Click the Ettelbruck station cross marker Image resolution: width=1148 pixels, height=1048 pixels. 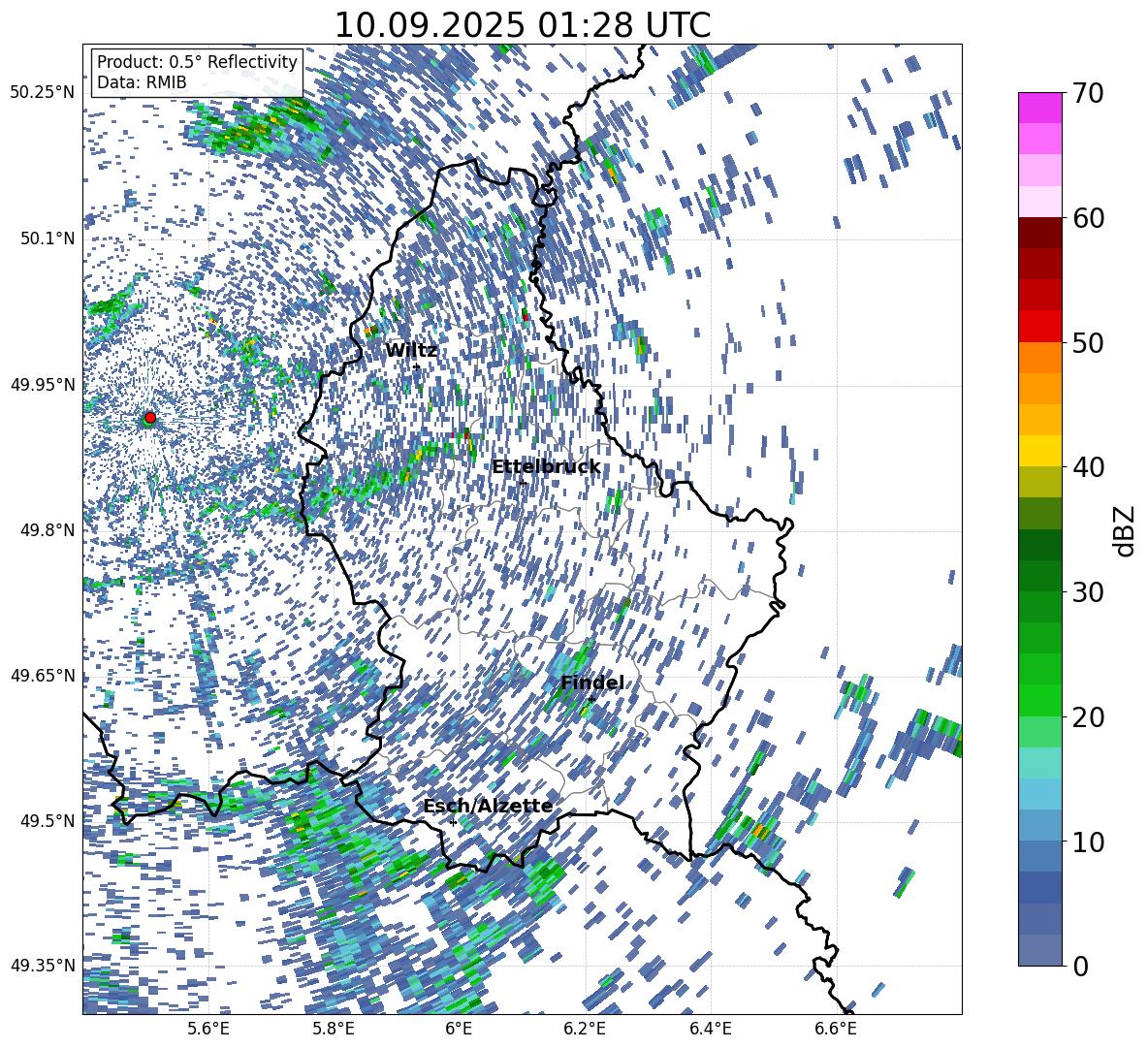point(523,483)
